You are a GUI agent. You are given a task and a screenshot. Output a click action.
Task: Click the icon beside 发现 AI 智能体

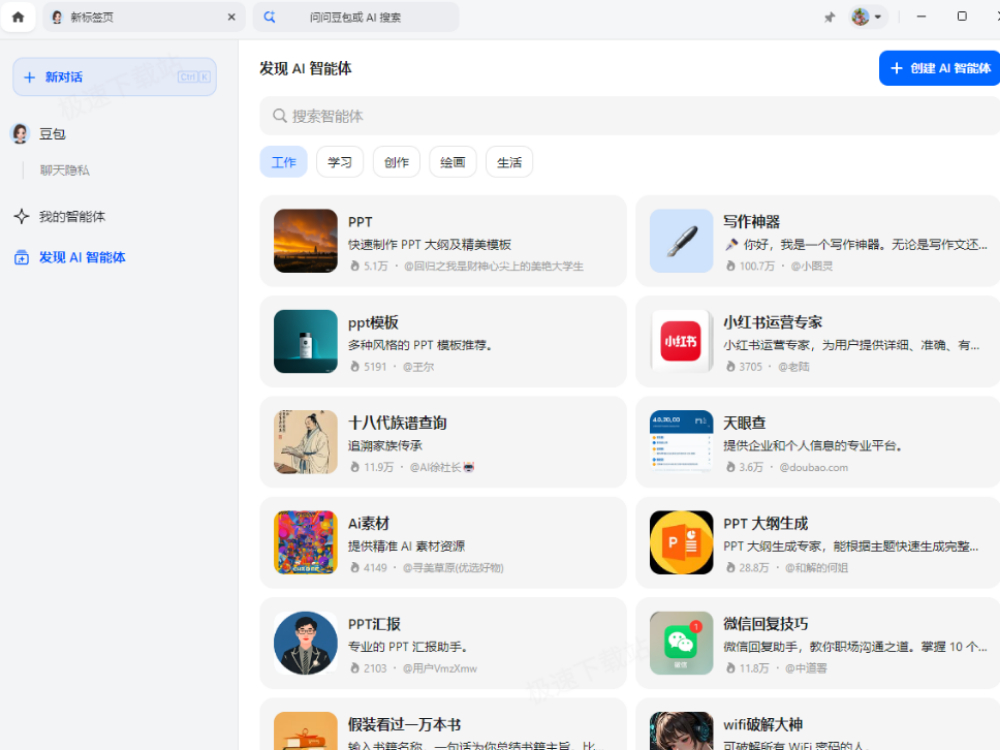pos(22,258)
